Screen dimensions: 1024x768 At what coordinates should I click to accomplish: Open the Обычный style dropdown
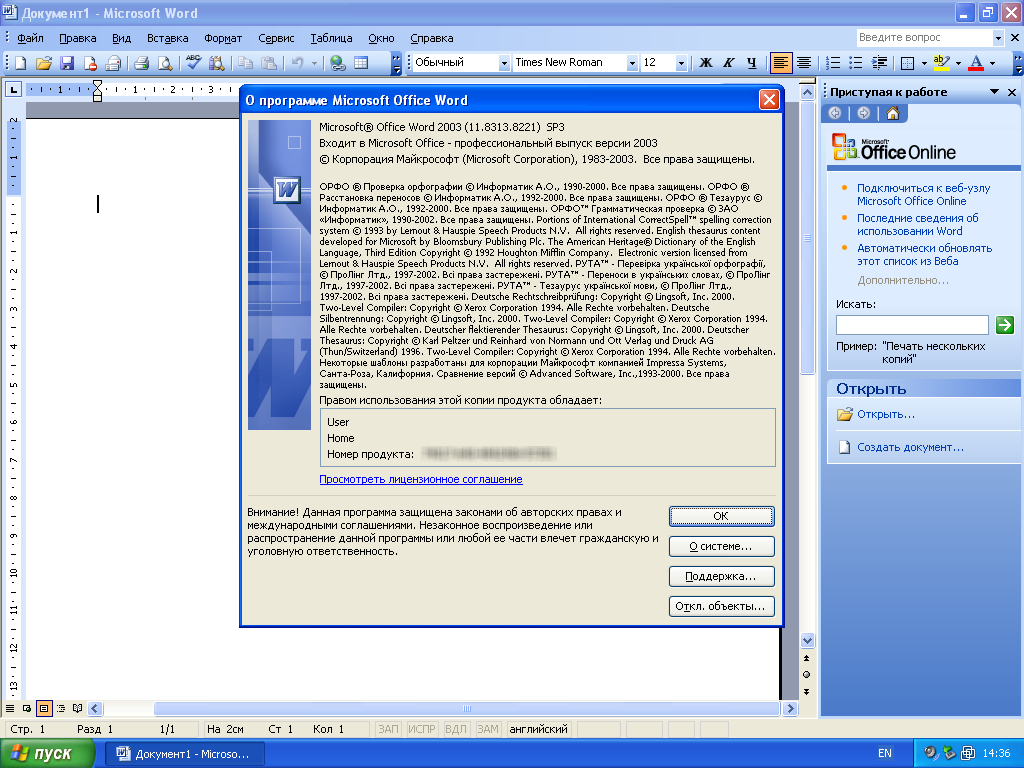pyautogui.click(x=503, y=63)
